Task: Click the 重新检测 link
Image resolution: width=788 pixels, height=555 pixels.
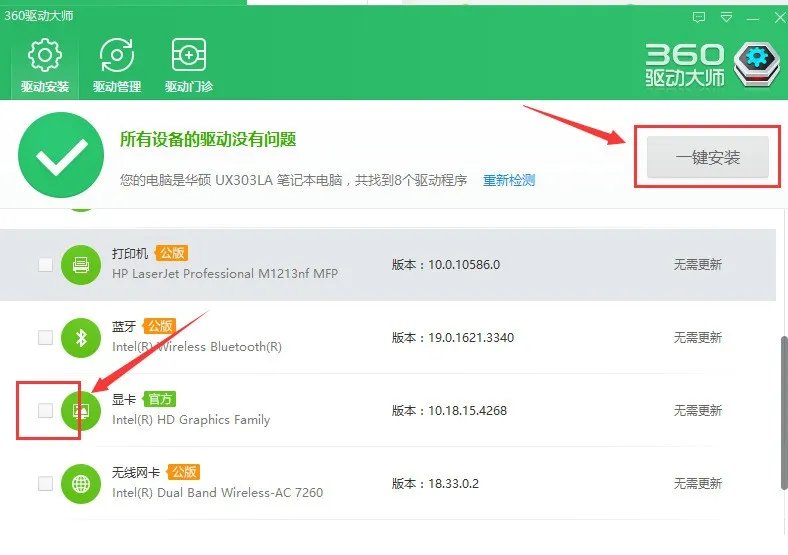Action: pos(509,180)
